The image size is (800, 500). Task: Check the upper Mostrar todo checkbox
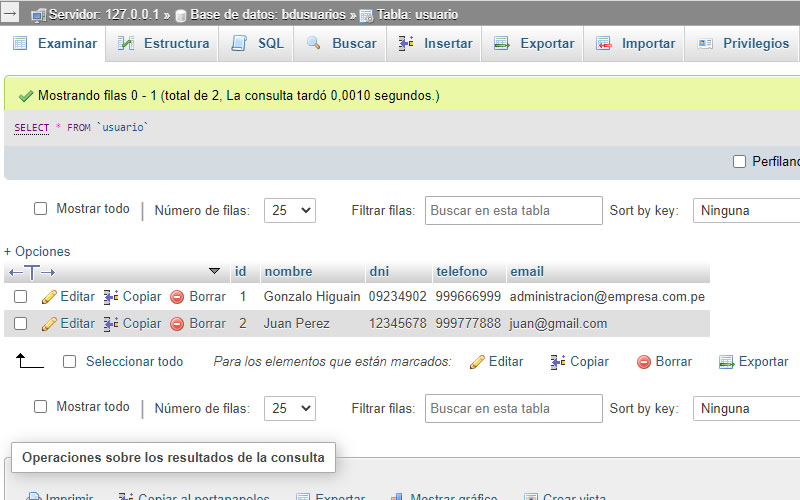tap(40, 209)
